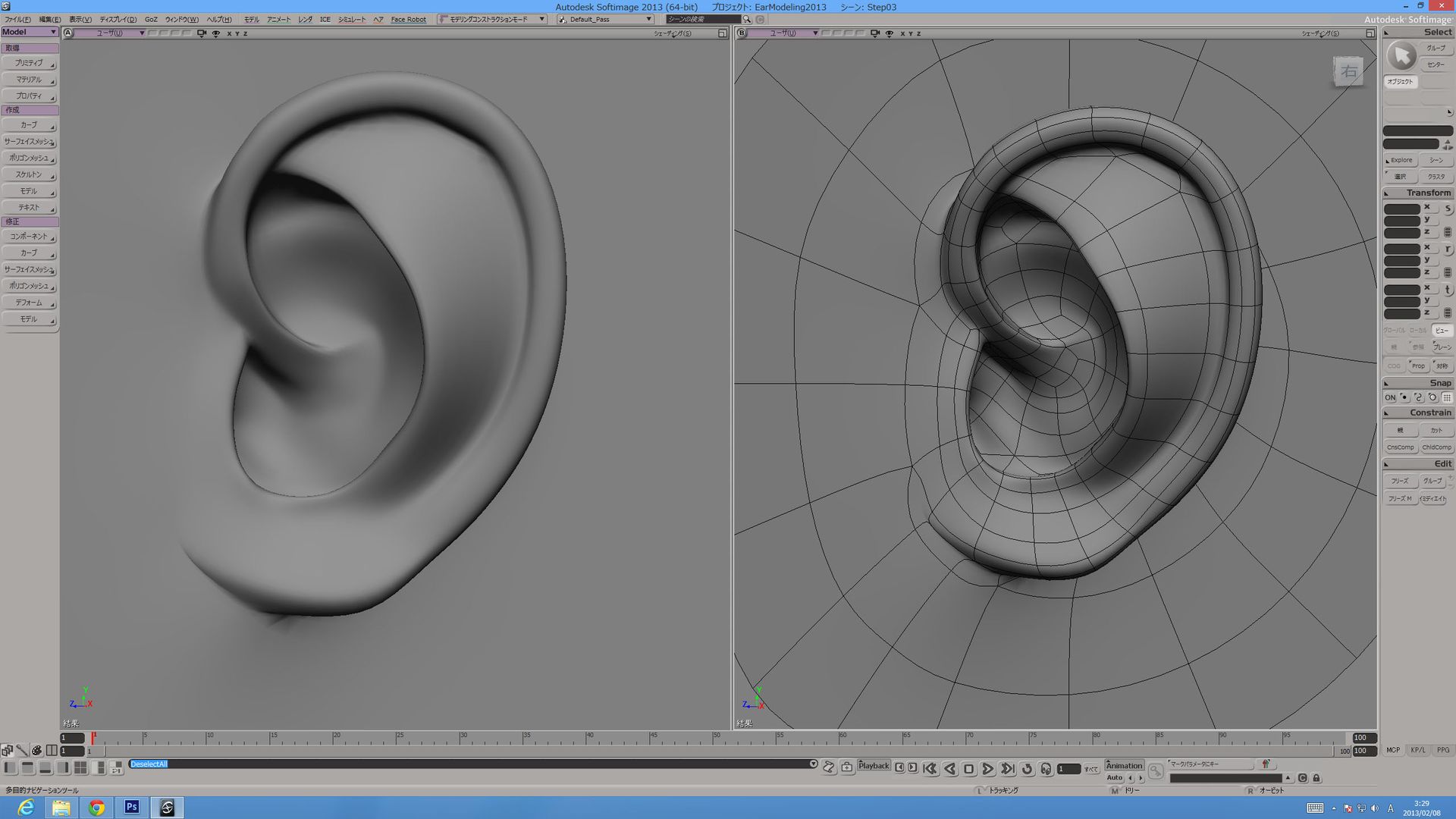Select the dual-viewport layout icon at bottom left
Image resolution: width=1456 pixels, height=819 pixels.
(x=52, y=751)
